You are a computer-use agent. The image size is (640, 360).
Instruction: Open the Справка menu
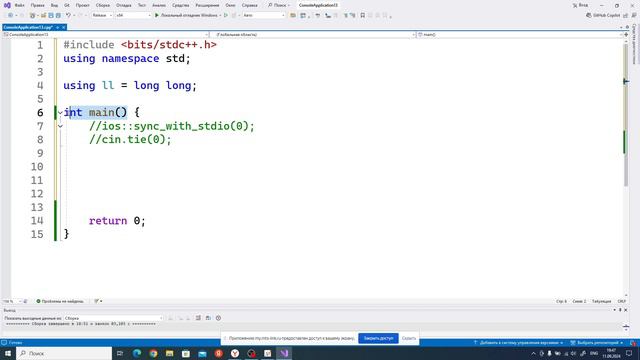[x=249, y=5]
